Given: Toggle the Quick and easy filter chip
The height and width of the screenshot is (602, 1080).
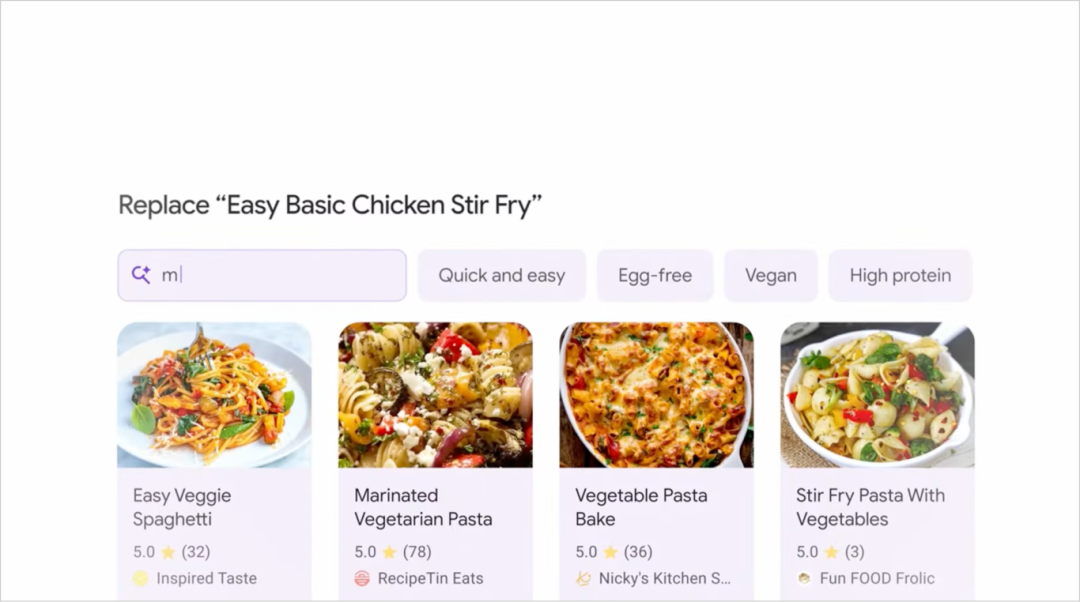Looking at the screenshot, I should coord(501,275).
